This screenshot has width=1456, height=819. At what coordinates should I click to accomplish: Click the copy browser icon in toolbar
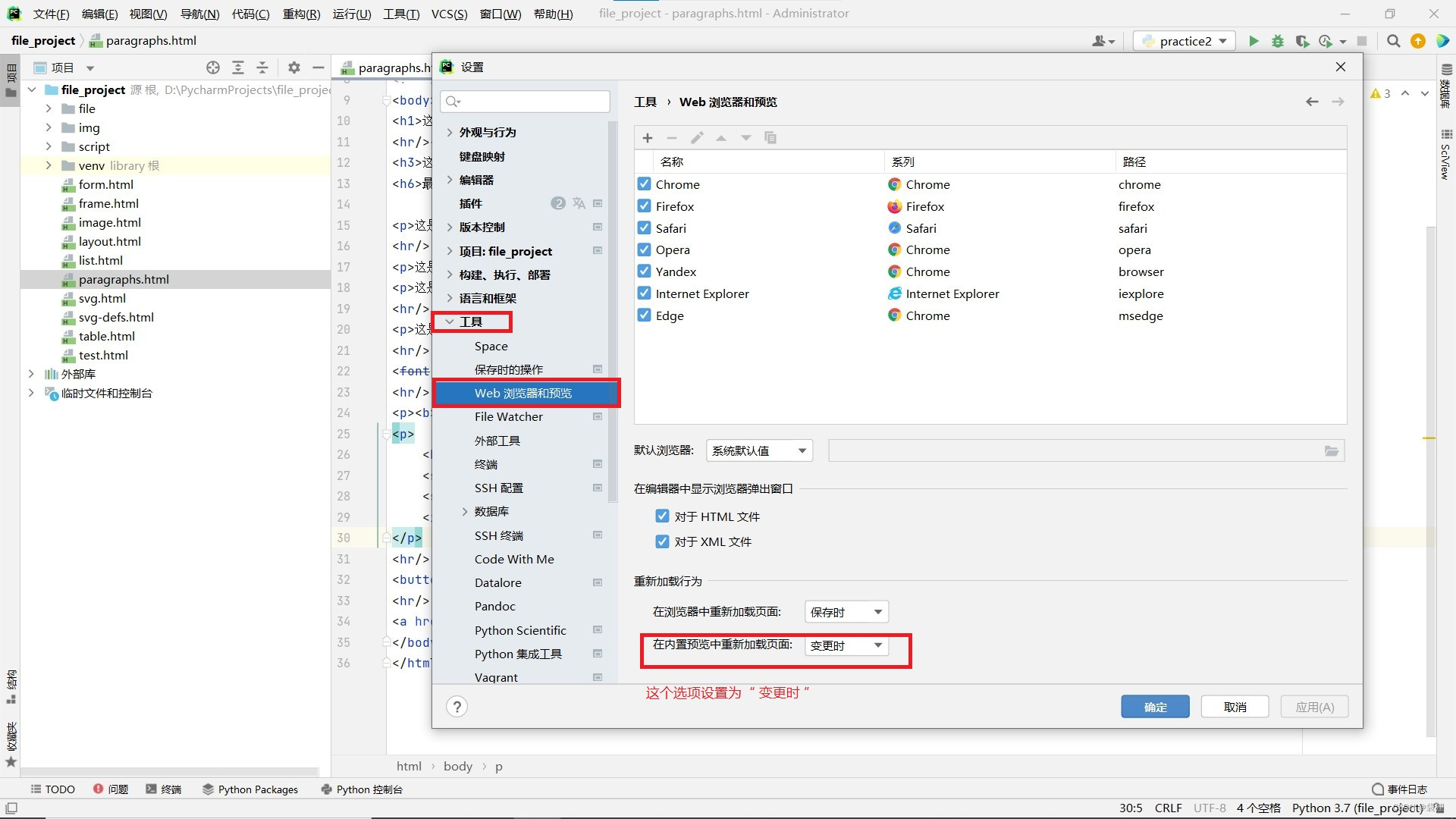(770, 137)
